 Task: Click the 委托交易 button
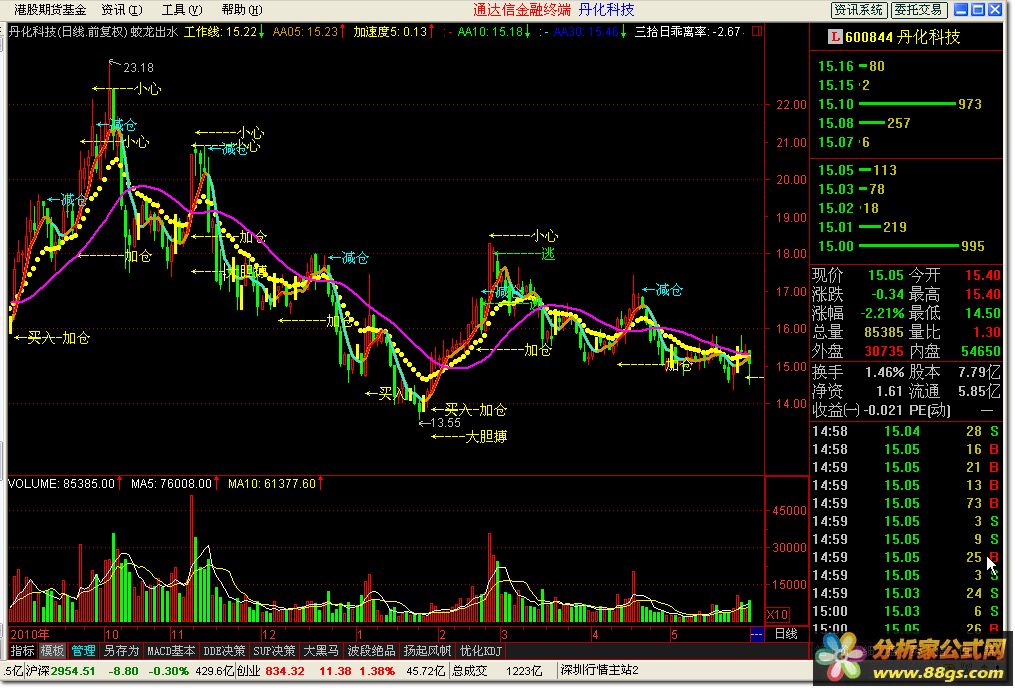click(x=920, y=10)
